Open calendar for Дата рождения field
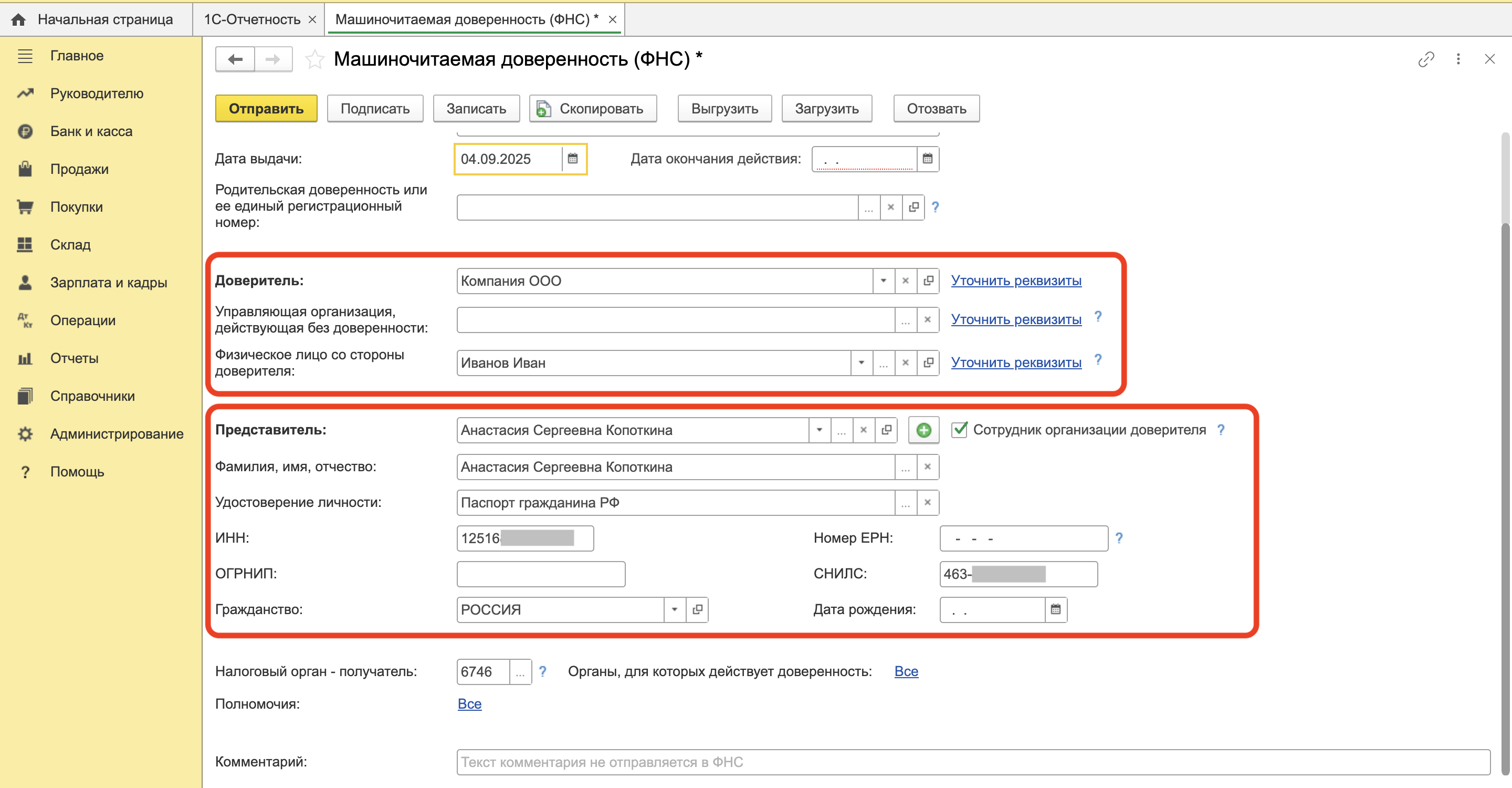 pyautogui.click(x=1055, y=609)
